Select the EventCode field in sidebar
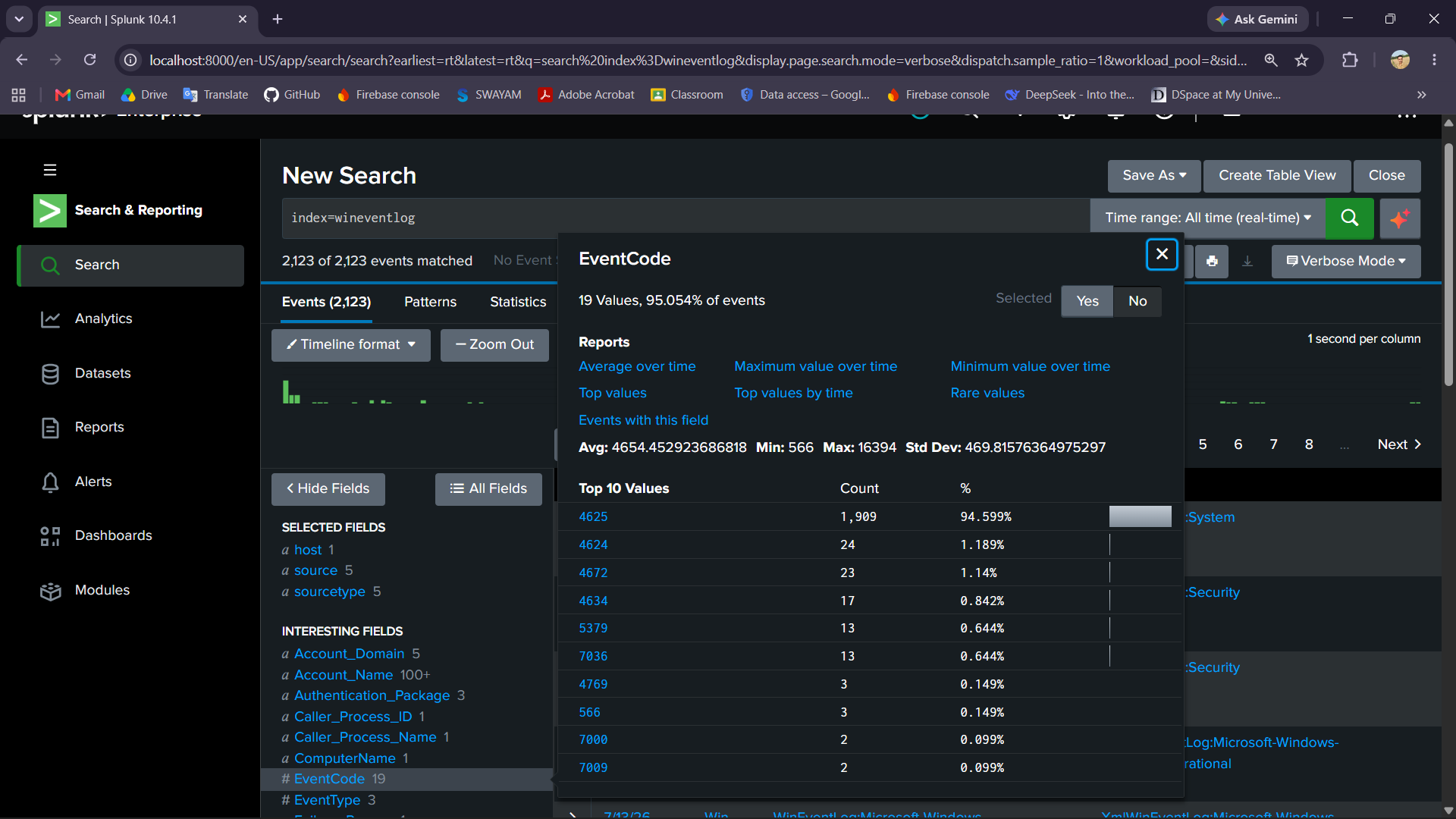 coord(329,779)
